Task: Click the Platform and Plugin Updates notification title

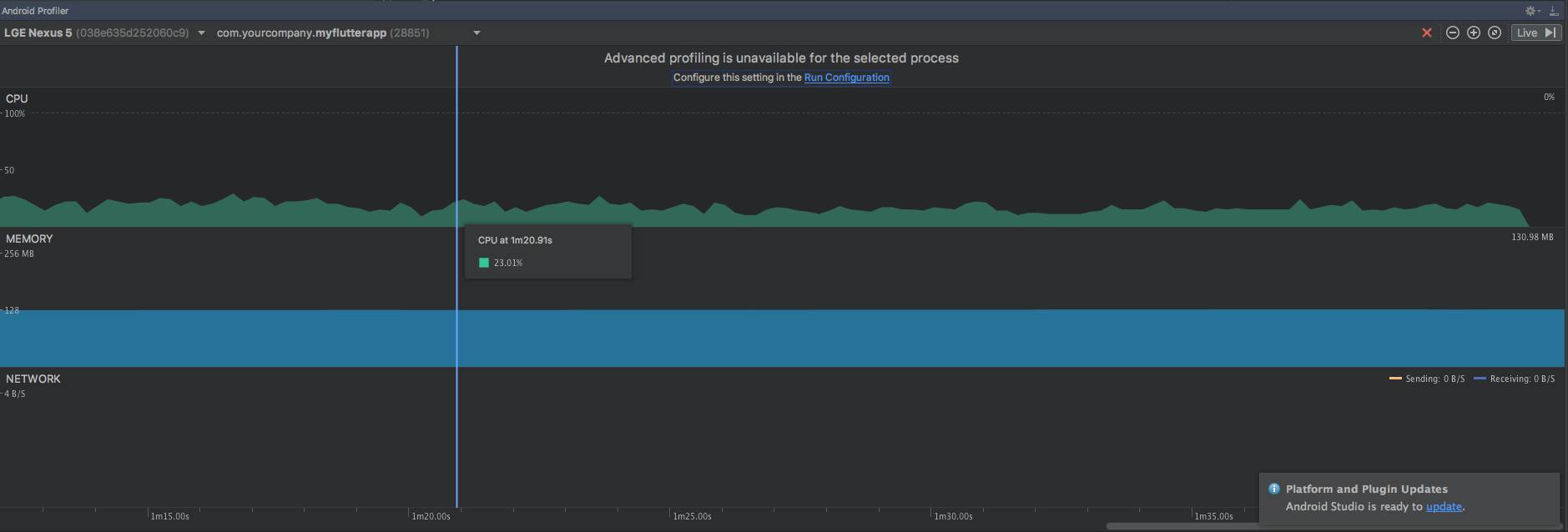Action: tap(1366, 489)
